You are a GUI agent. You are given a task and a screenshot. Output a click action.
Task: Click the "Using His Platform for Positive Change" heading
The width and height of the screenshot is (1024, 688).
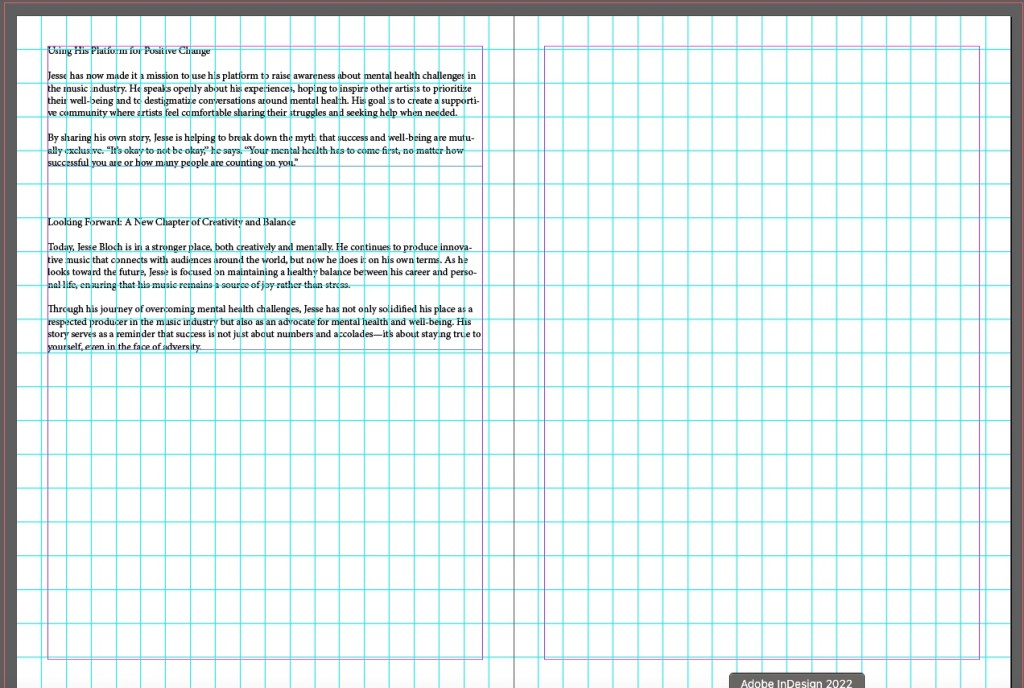(128, 51)
